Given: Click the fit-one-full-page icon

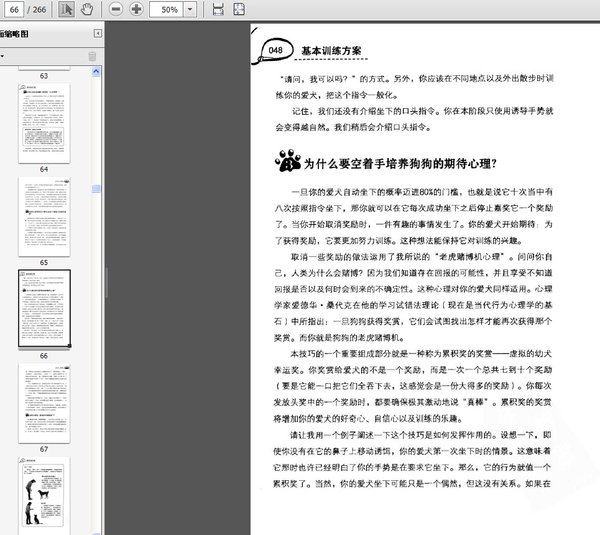Looking at the screenshot, I should pos(239,9).
